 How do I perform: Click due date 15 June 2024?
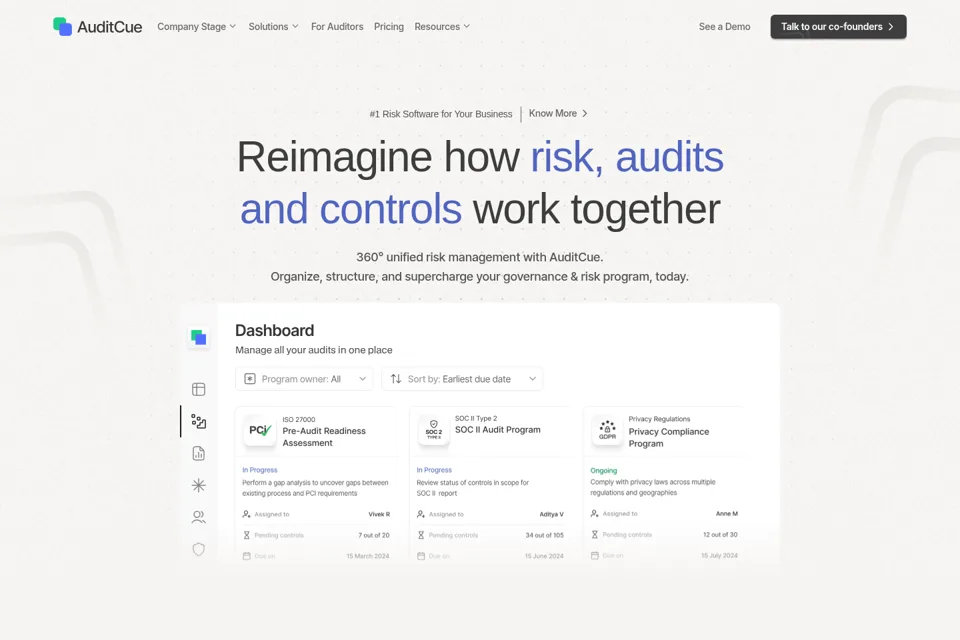click(x=544, y=555)
